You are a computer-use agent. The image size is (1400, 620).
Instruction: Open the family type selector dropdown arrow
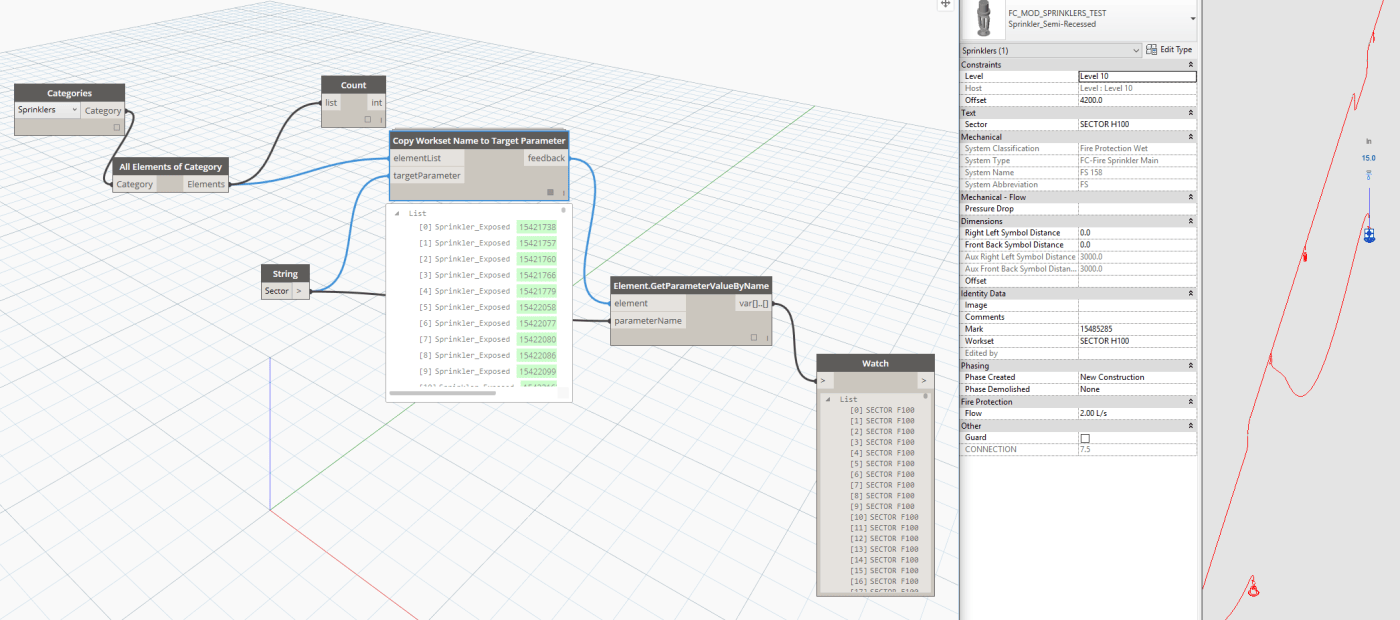tap(1192, 19)
